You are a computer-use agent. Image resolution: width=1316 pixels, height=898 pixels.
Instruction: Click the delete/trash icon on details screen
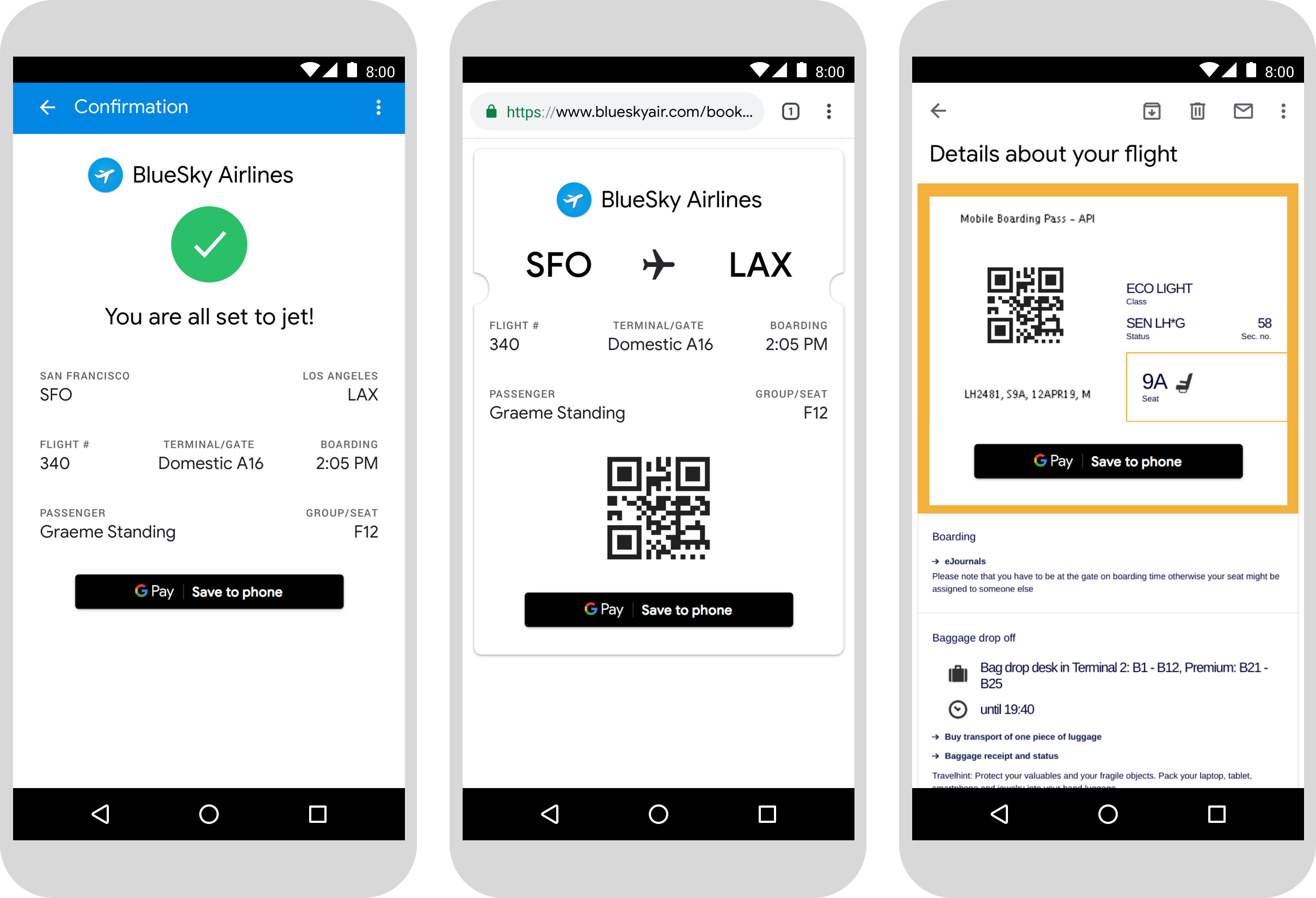1196,110
